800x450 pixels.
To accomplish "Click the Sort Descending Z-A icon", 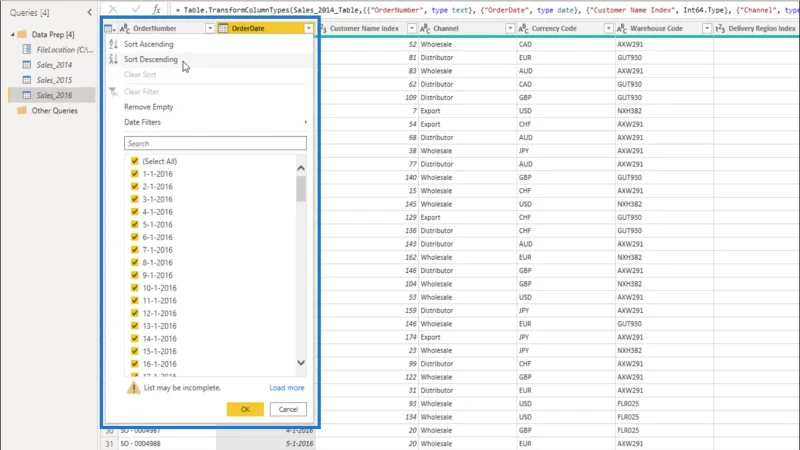I will (113, 59).
